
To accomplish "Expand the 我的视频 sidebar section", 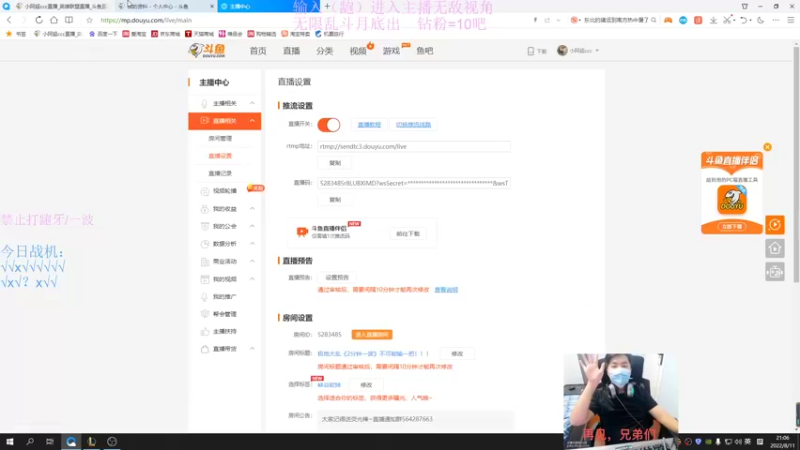I will [252, 279].
